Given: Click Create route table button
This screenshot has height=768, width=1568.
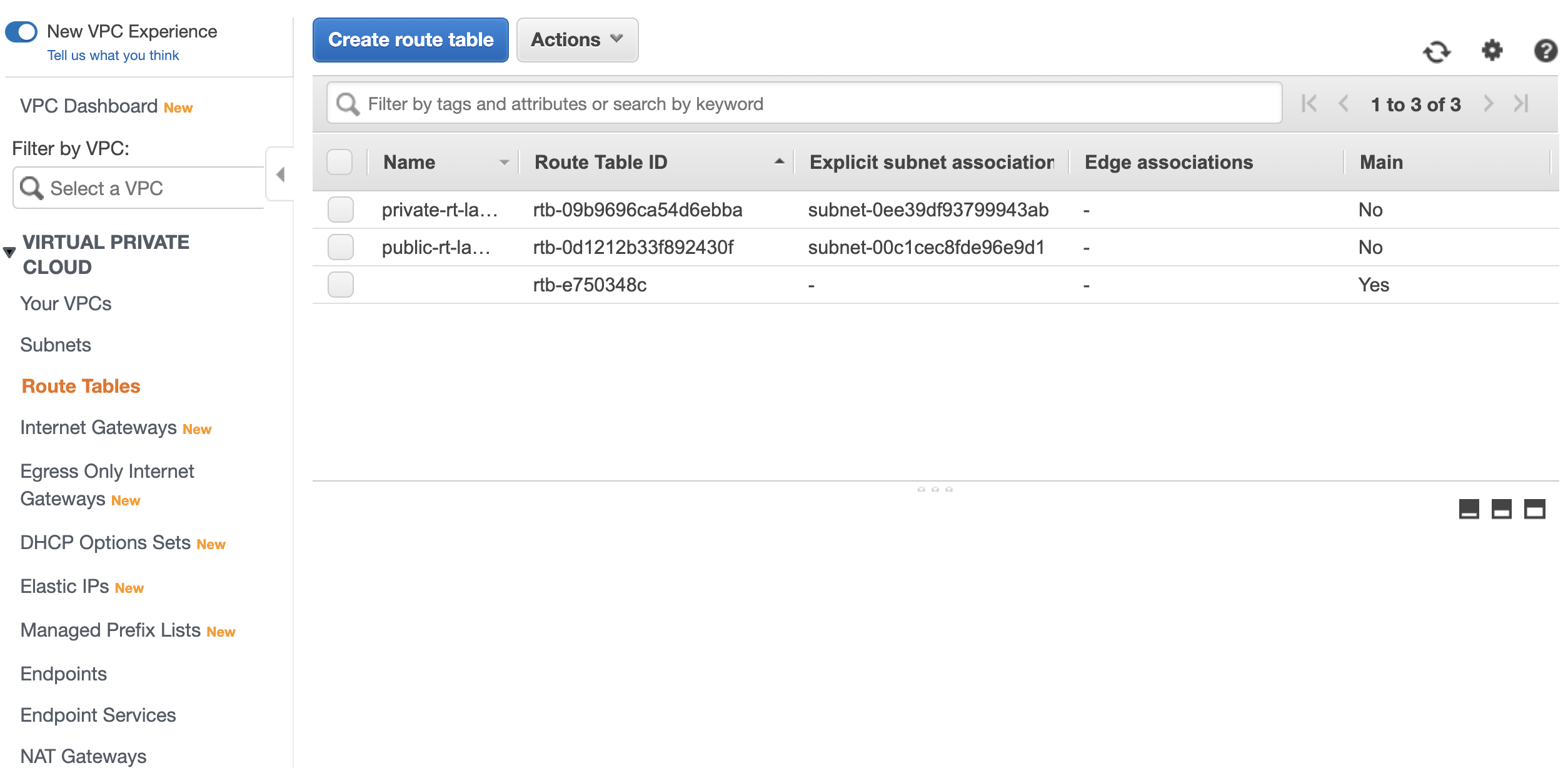Looking at the screenshot, I should click(x=410, y=40).
